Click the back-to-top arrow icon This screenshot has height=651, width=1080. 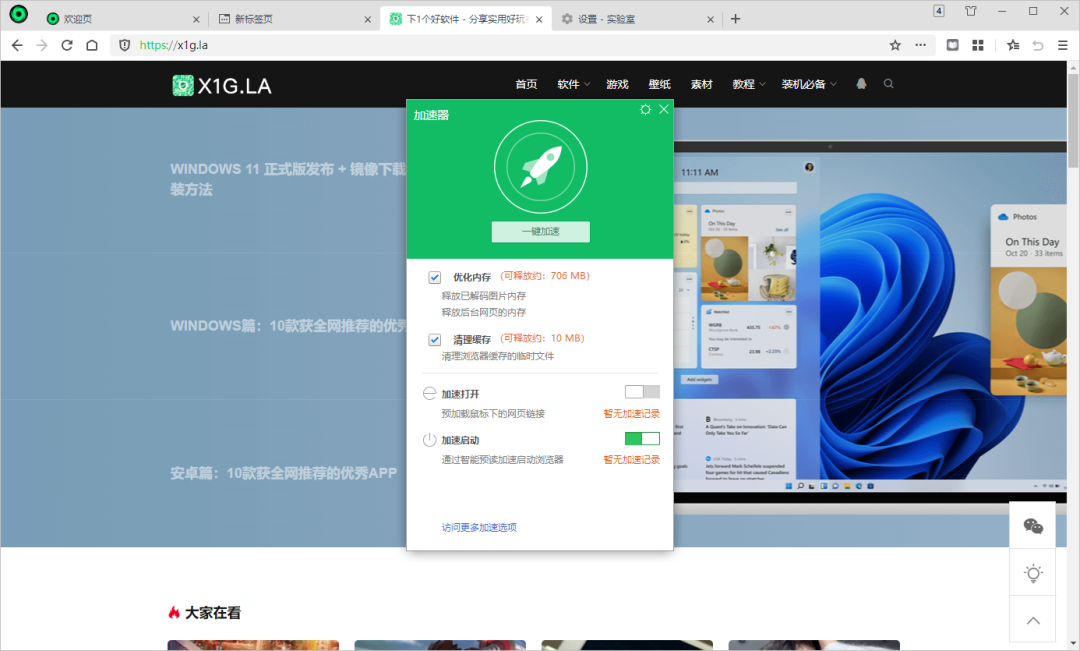coord(1032,620)
